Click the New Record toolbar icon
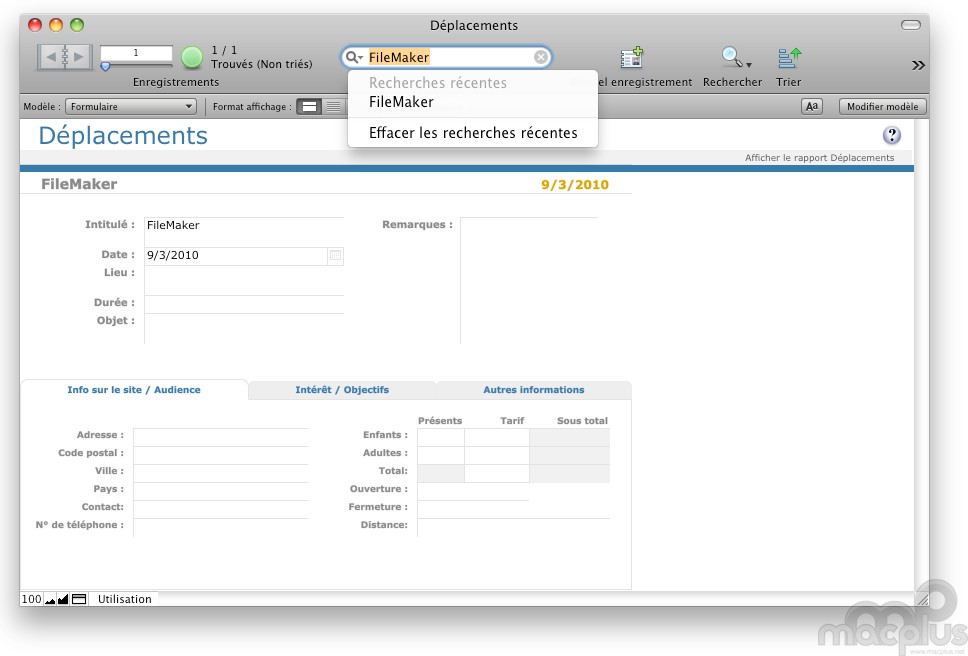 coord(632,57)
